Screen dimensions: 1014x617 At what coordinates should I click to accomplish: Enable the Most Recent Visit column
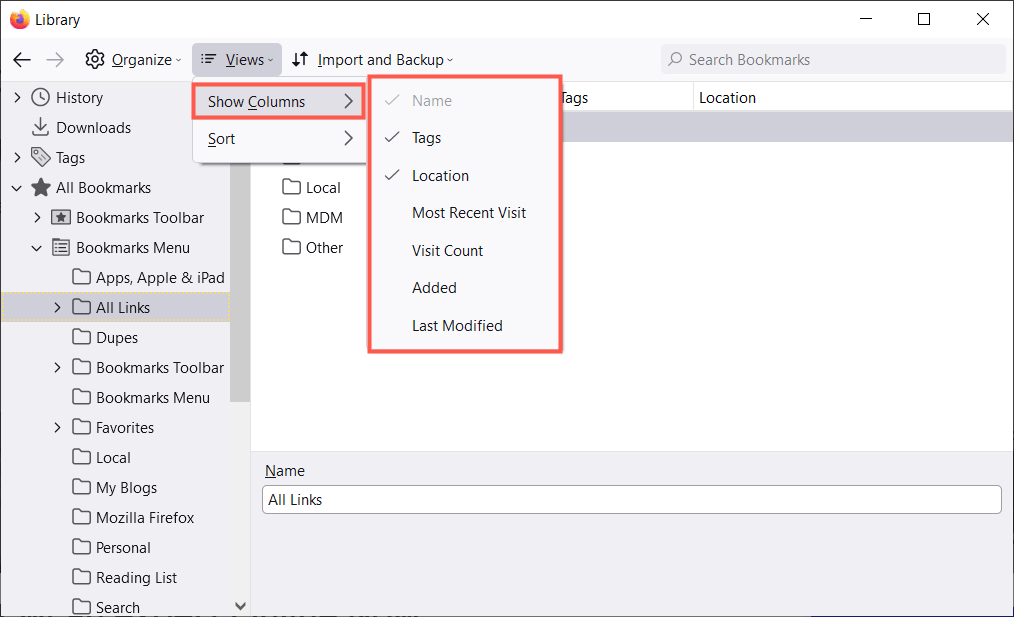(468, 213)
